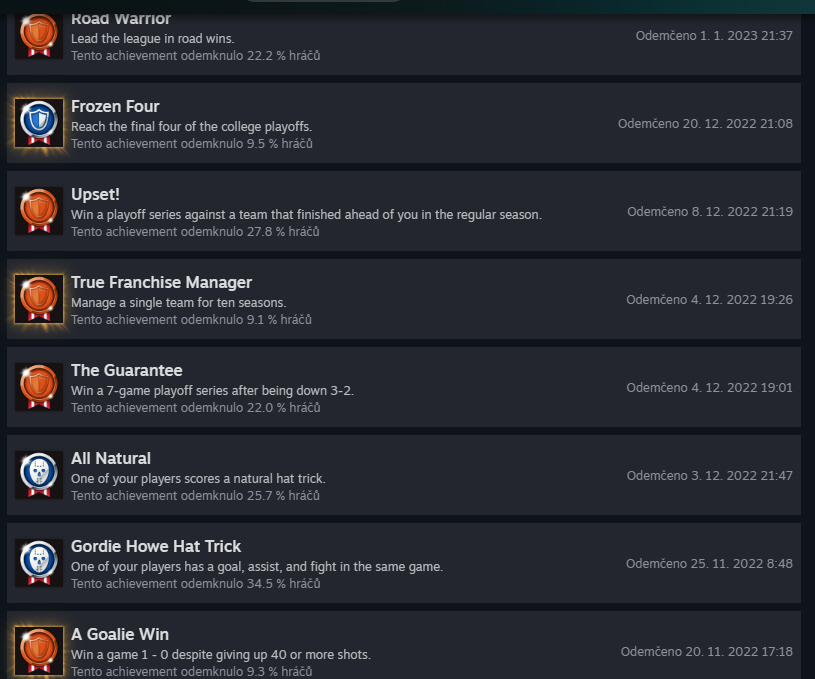The height and width of the screenshot is (679, 815).
Task: Click Upset! description about playoff series
Action: pos(306,215)
